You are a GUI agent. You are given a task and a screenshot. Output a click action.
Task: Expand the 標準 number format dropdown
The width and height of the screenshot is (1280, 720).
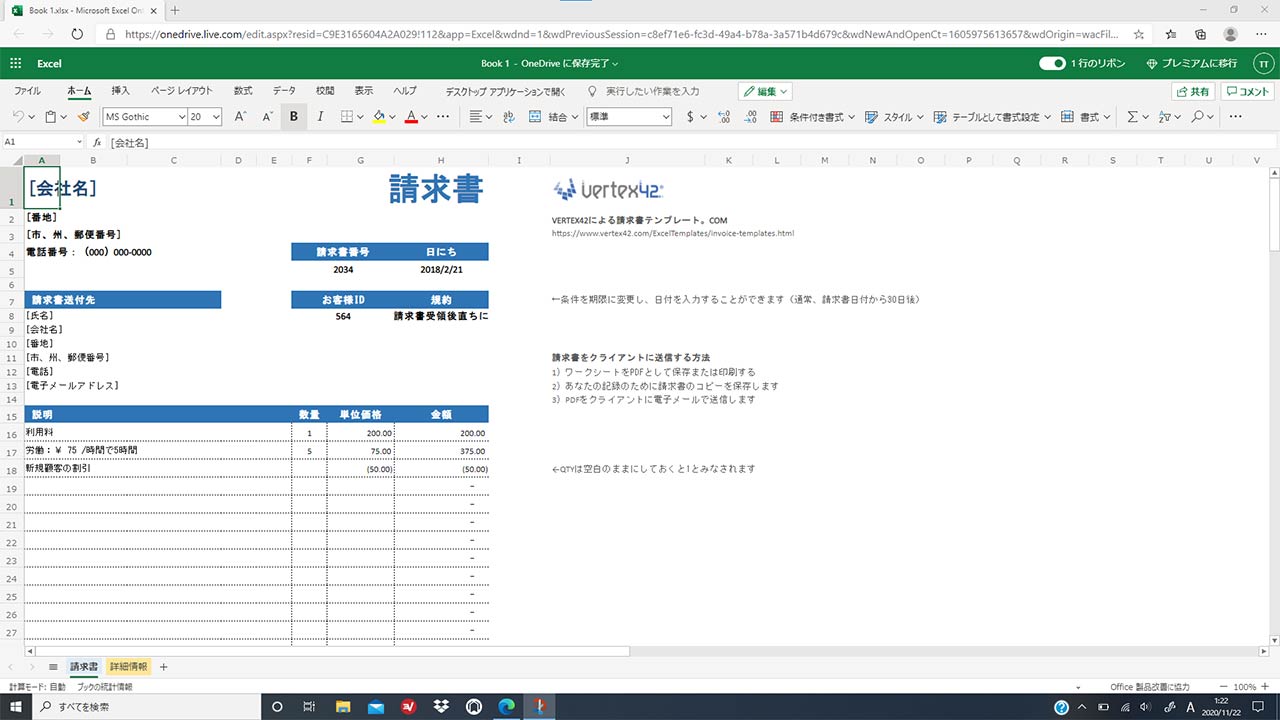click(x=628, y=117)
